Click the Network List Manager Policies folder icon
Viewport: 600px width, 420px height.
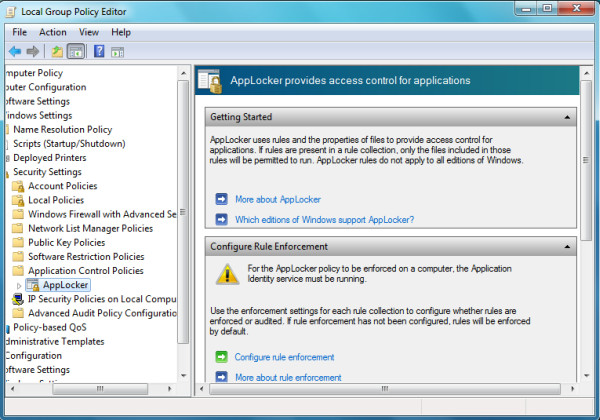click(18, 228)
